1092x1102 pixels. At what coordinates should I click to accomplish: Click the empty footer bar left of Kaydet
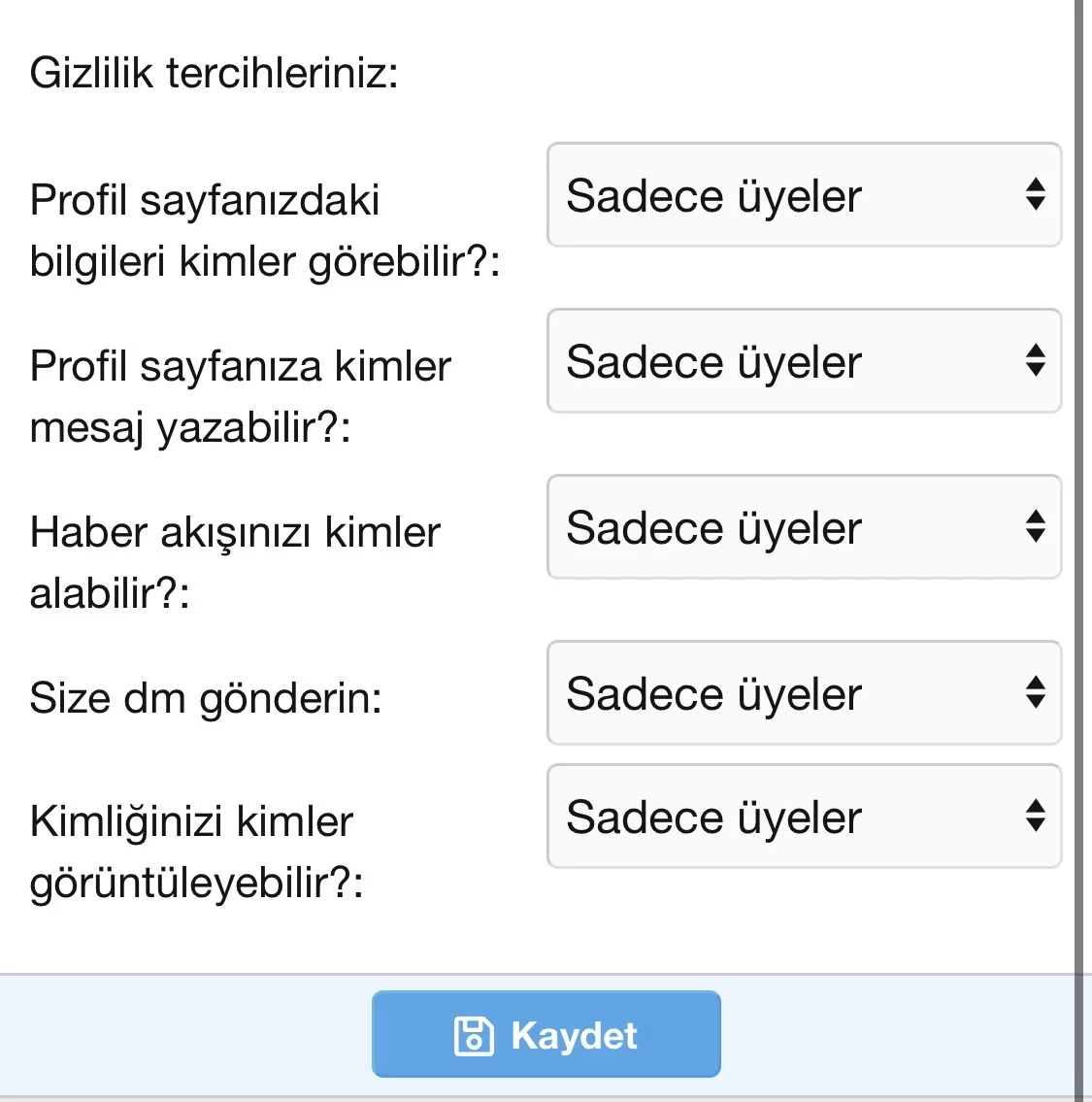click(184, 1035)
